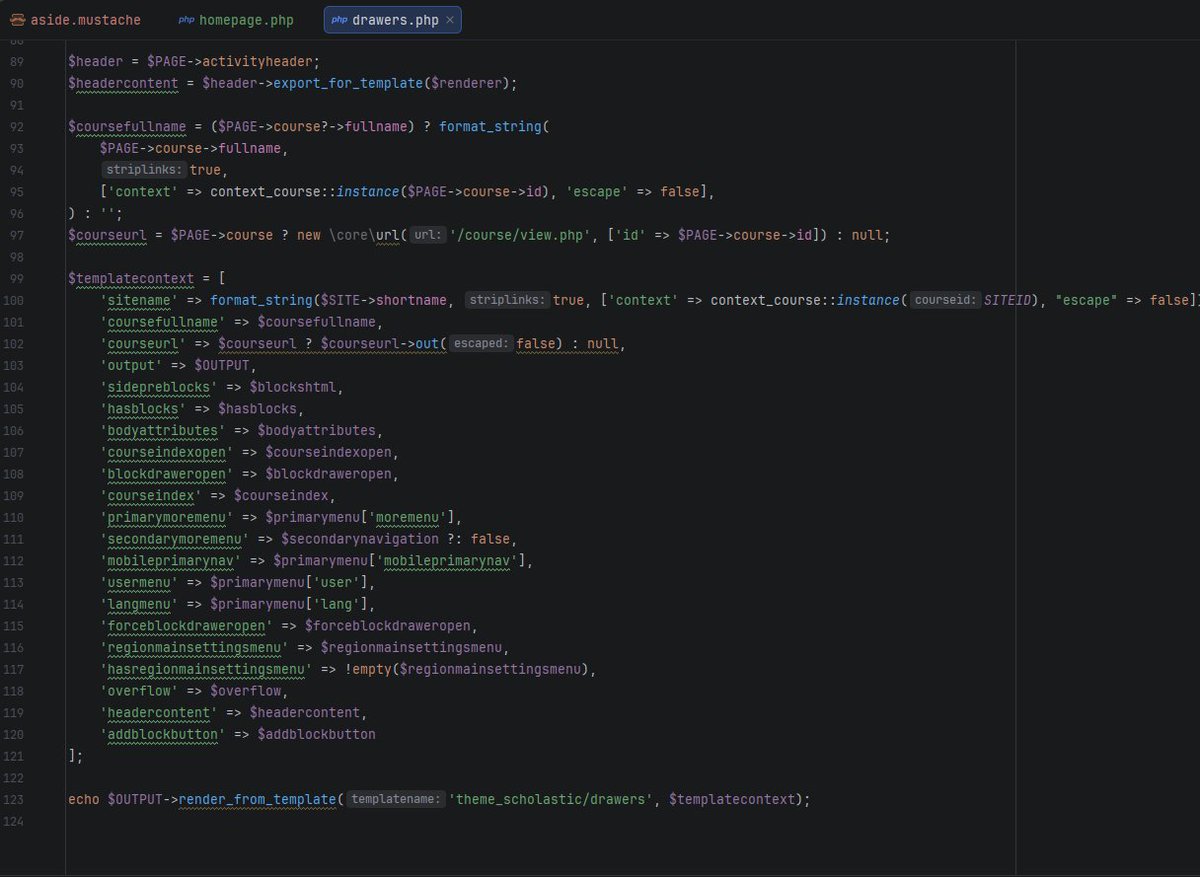Click the $secondarynavigation variable
Viewport: 1200px width, 877px height.
360,539
